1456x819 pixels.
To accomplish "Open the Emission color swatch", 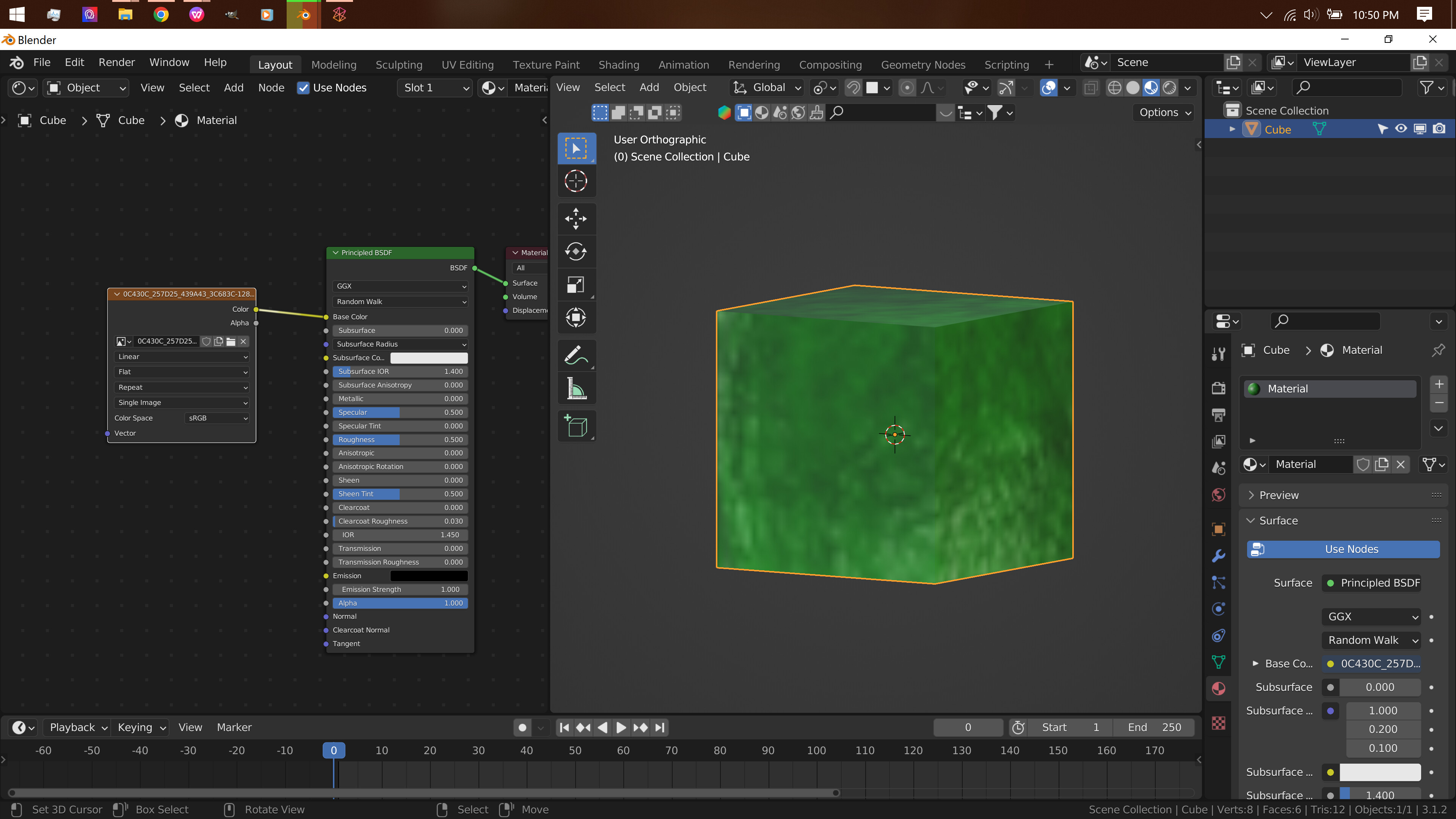I will (428, 576).
